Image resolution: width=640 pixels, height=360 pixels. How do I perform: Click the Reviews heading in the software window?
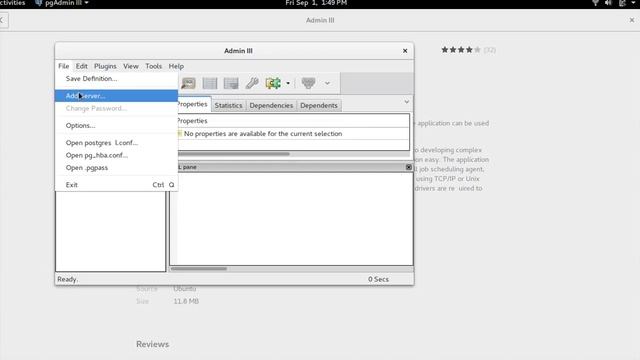(x=153, y=344)
